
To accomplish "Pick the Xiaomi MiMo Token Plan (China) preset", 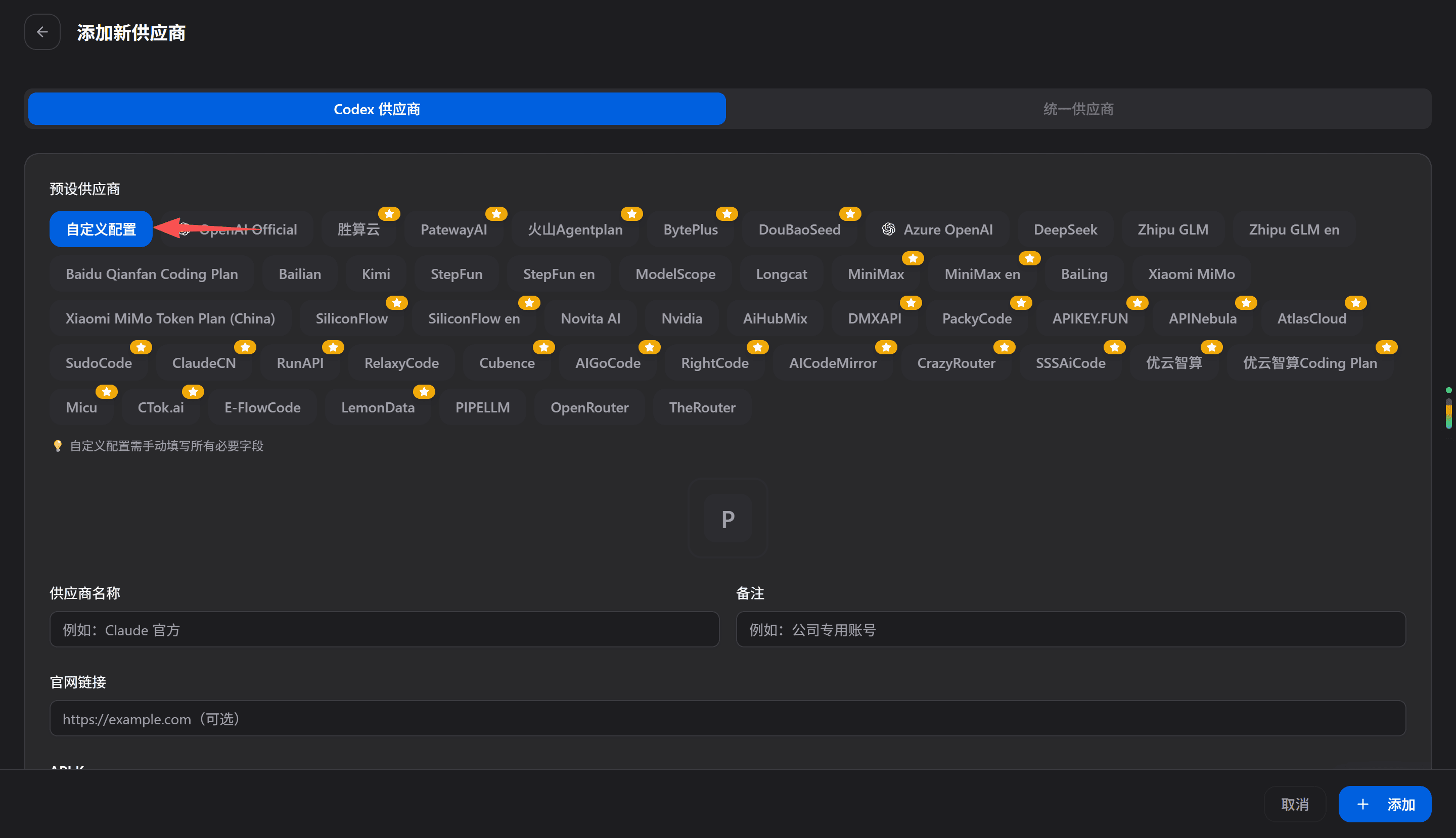I will pyautogui.click(x=170, y=318).
